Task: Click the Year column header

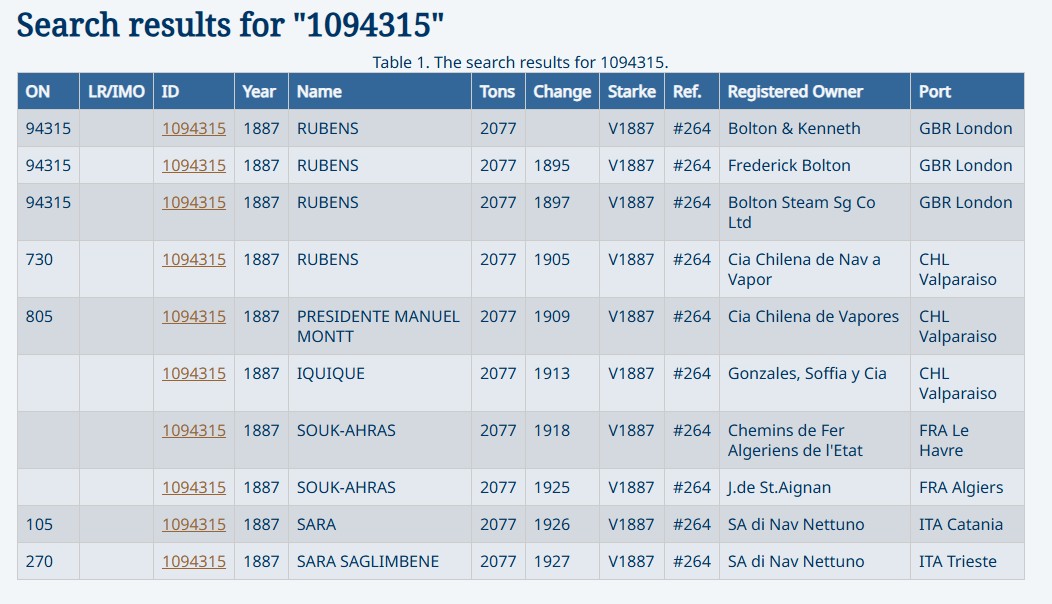Action: [259, 91]
